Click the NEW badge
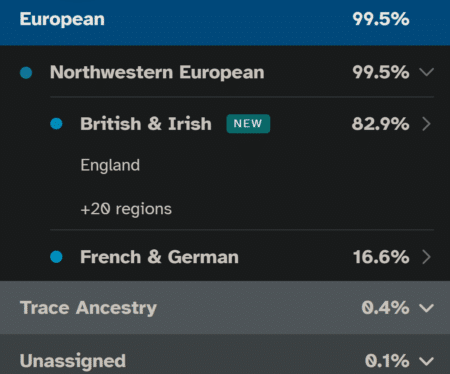 click(248, 124)
